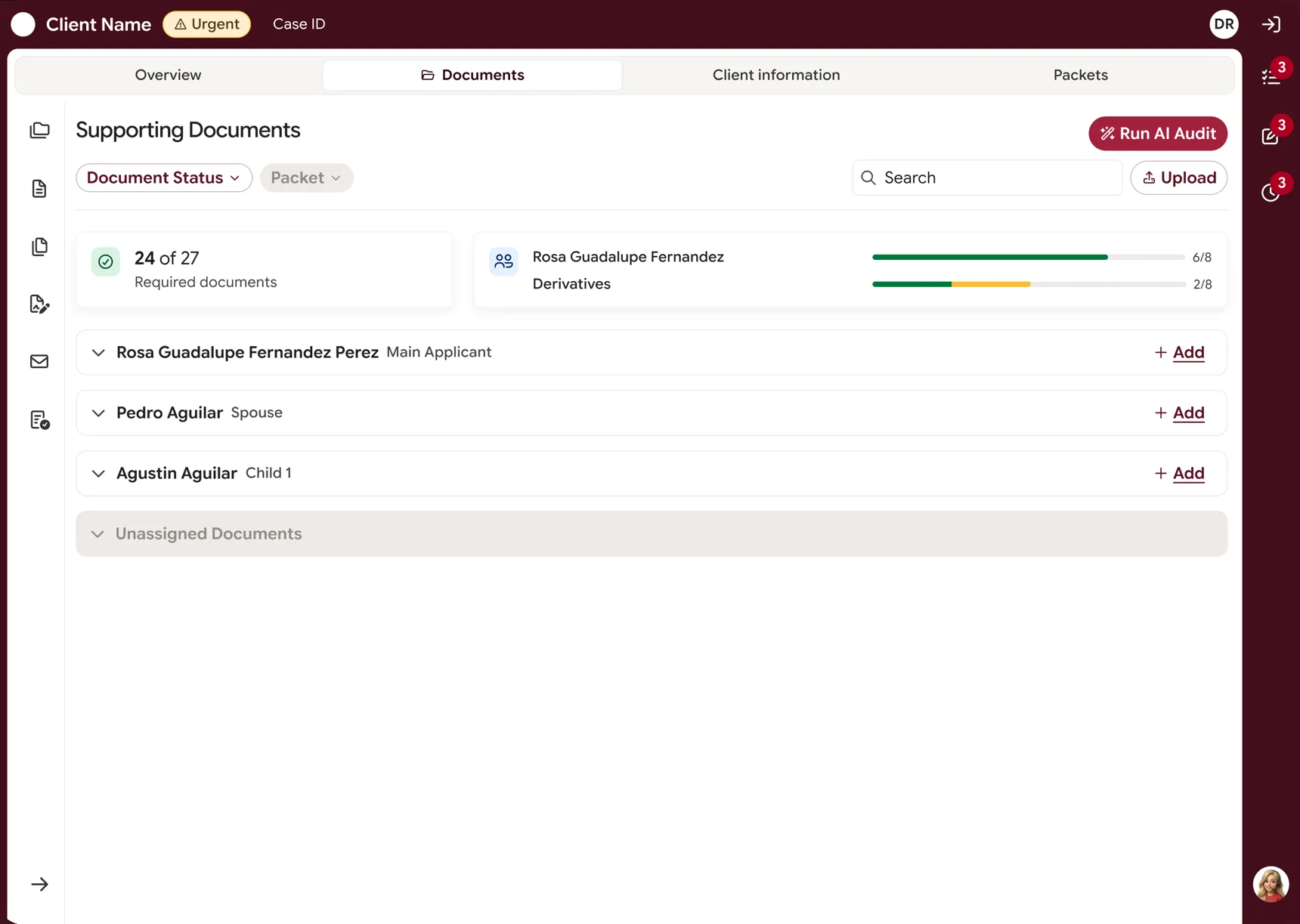Viewport: 1300px width, 924px height.
Task: Open the Packets tab
Action: (1080, 75)
